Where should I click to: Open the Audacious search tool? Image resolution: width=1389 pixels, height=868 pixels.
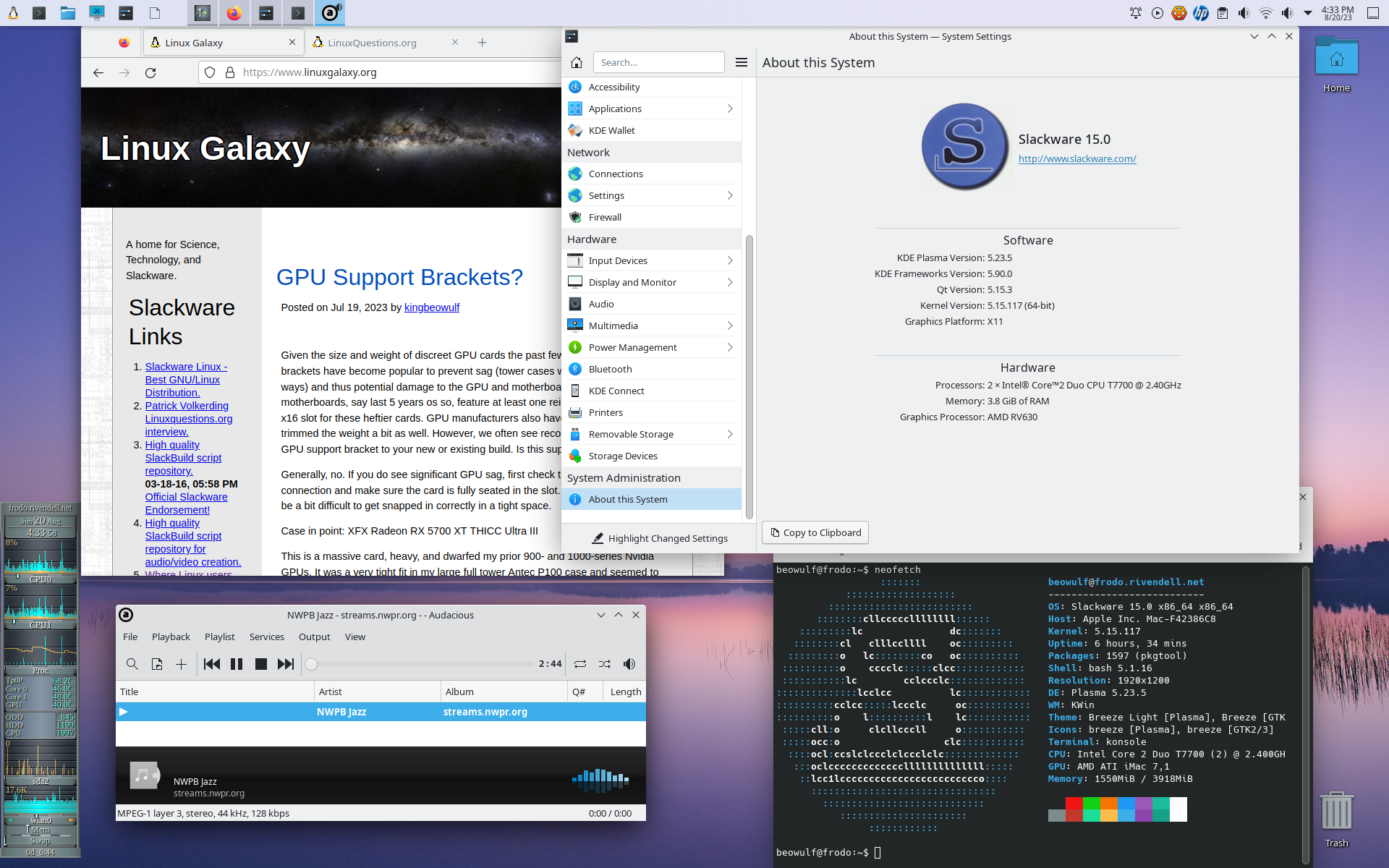click(x=132, y=663)
